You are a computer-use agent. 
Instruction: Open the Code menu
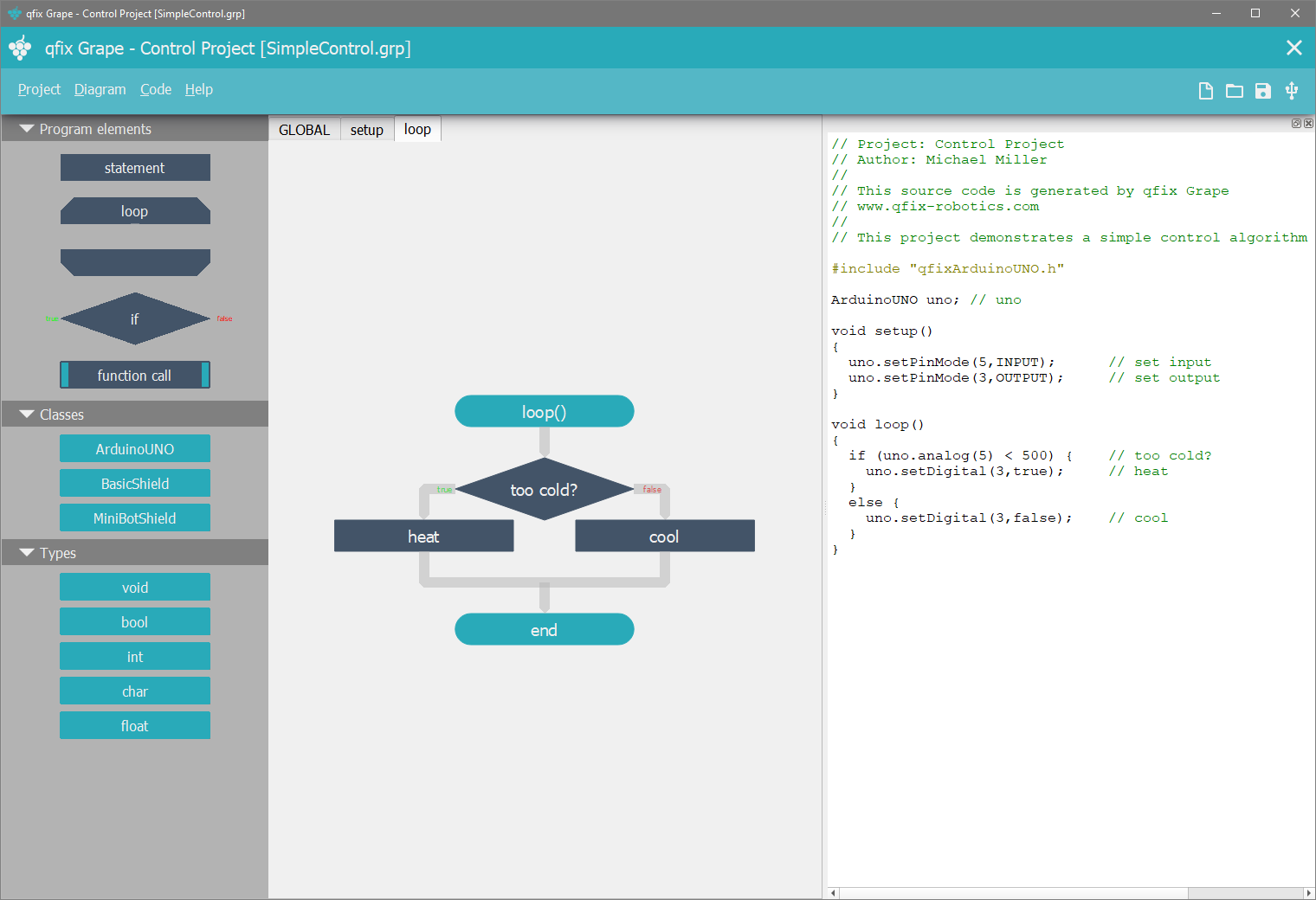click(156, 89)
